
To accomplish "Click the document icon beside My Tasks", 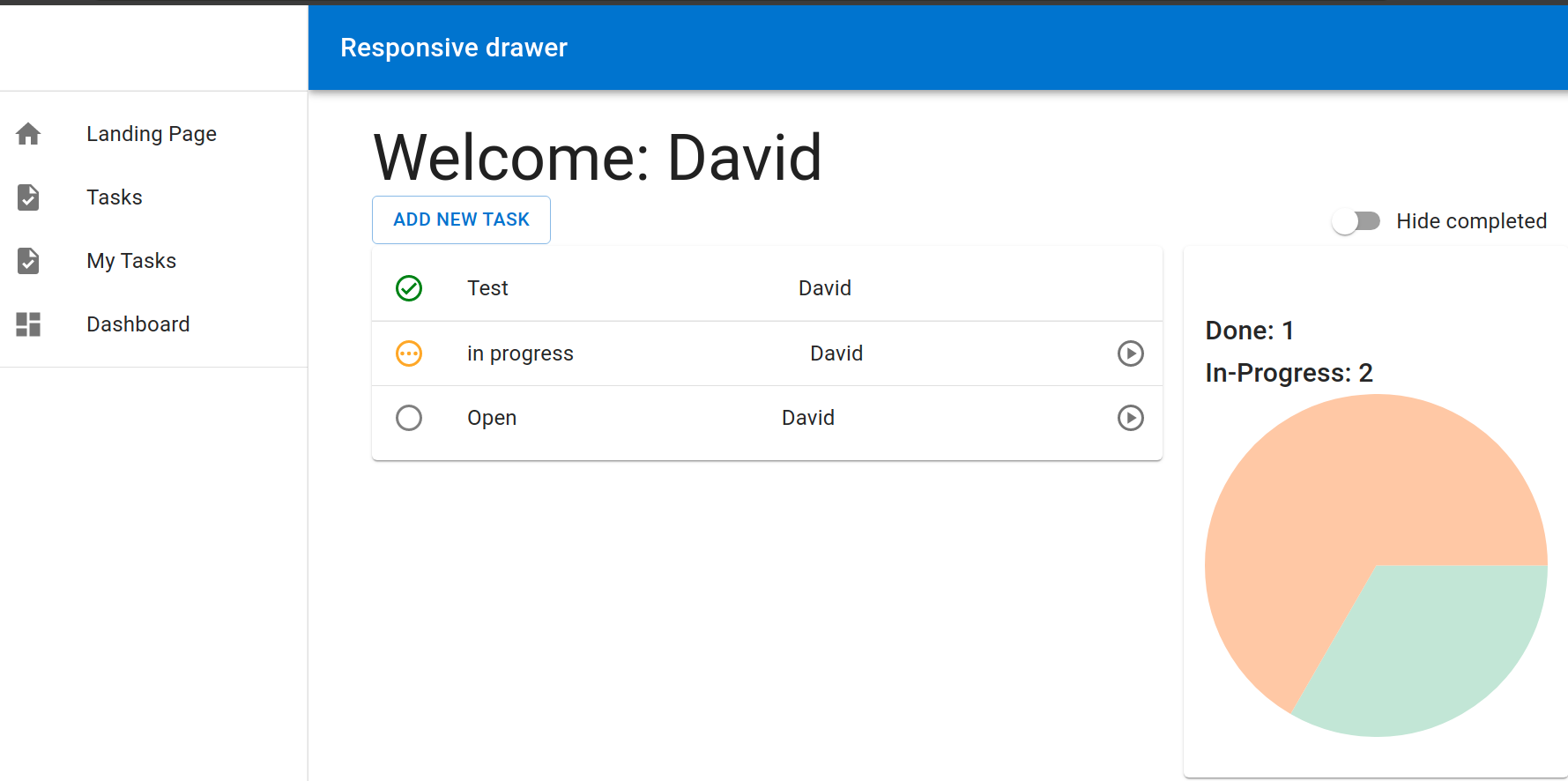I will coord(28,261).
